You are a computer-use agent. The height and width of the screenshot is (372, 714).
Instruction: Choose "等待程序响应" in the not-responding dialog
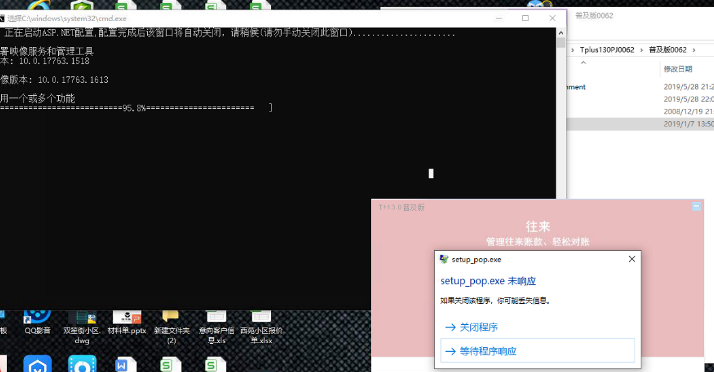point(537,351)
